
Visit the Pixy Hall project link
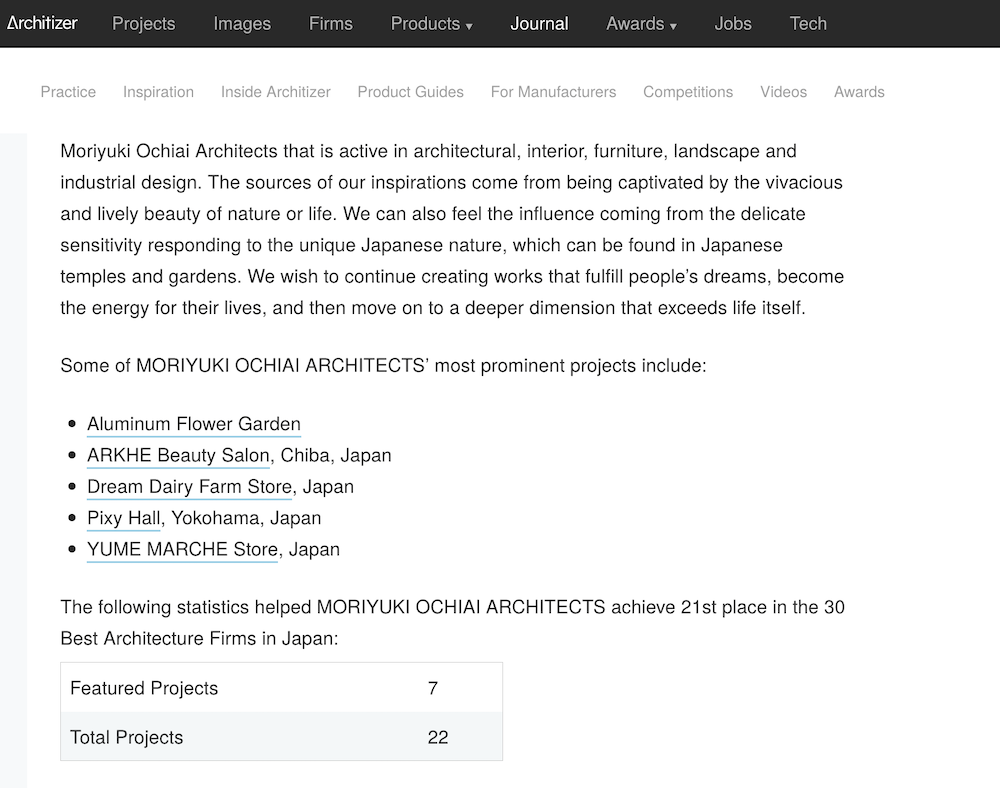pyautogui.click(x=124, y=518)
